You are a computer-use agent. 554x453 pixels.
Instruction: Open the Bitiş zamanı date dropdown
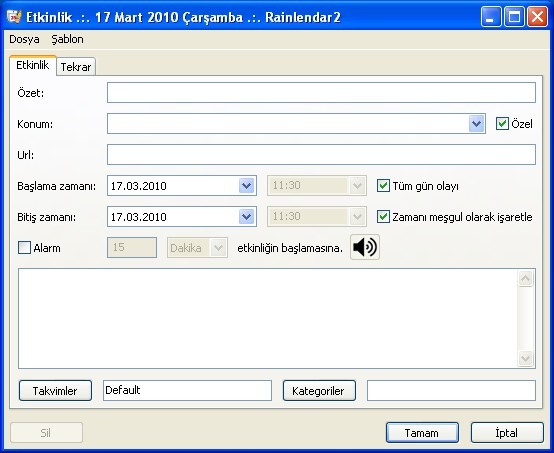(247, 217)
